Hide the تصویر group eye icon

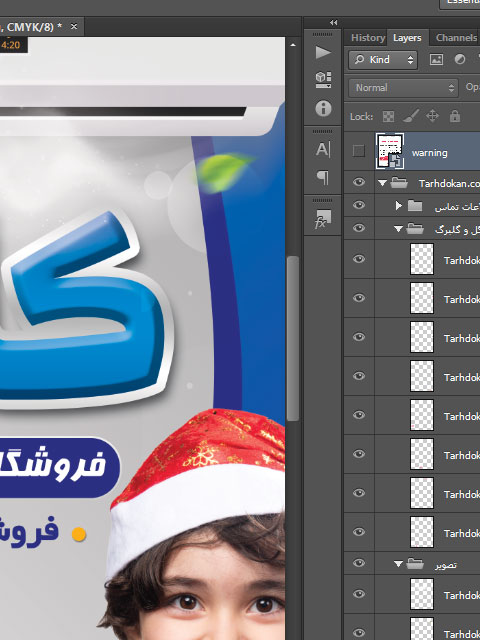click(359, 563)
